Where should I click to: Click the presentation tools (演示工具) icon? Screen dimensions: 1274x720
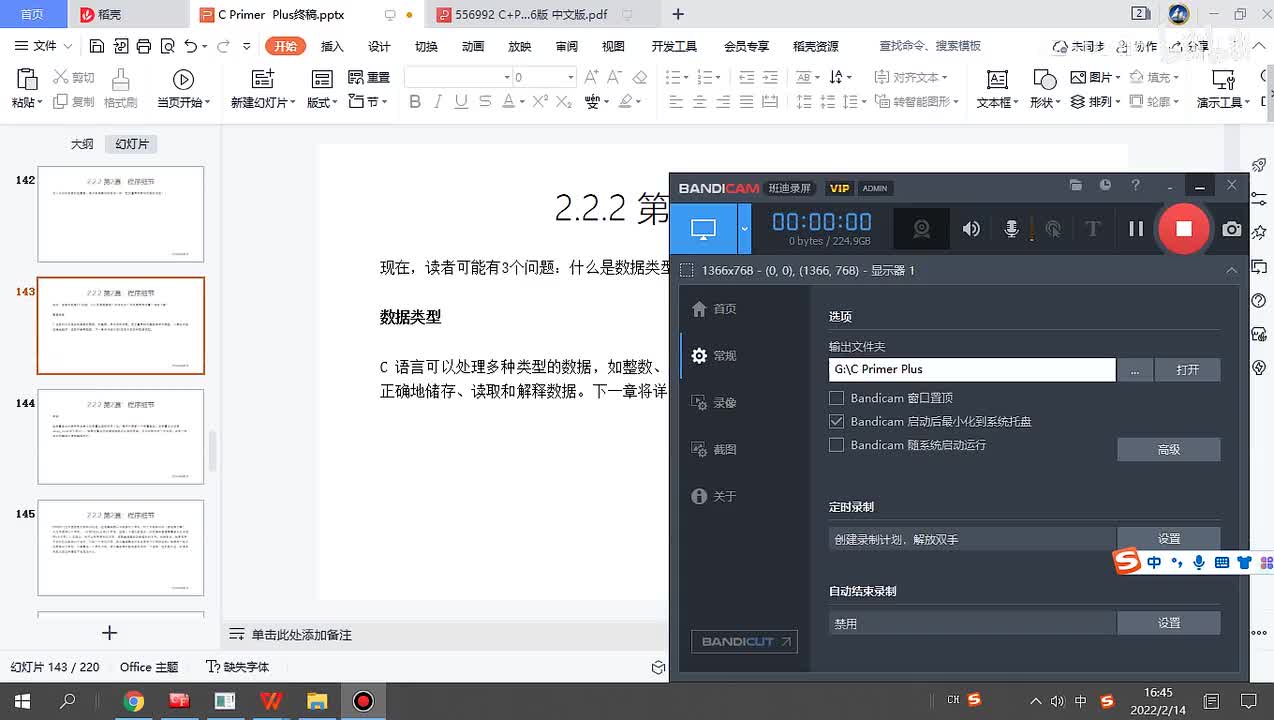(1223, 80)
